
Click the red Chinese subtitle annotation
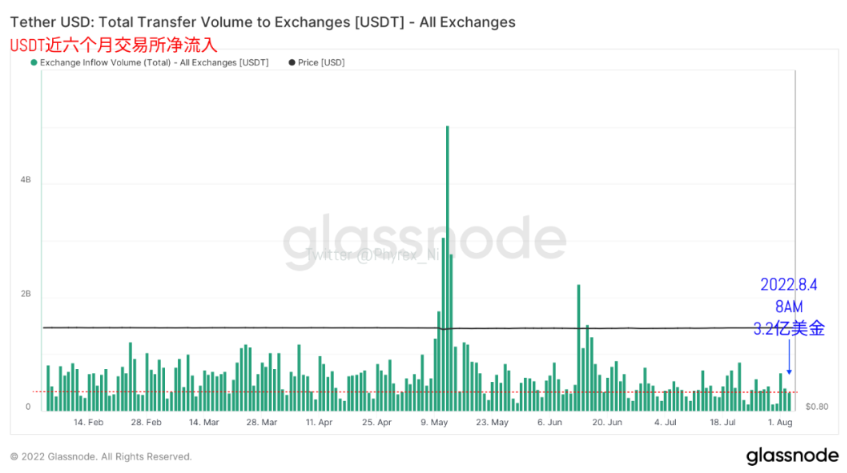coord(113,45)
